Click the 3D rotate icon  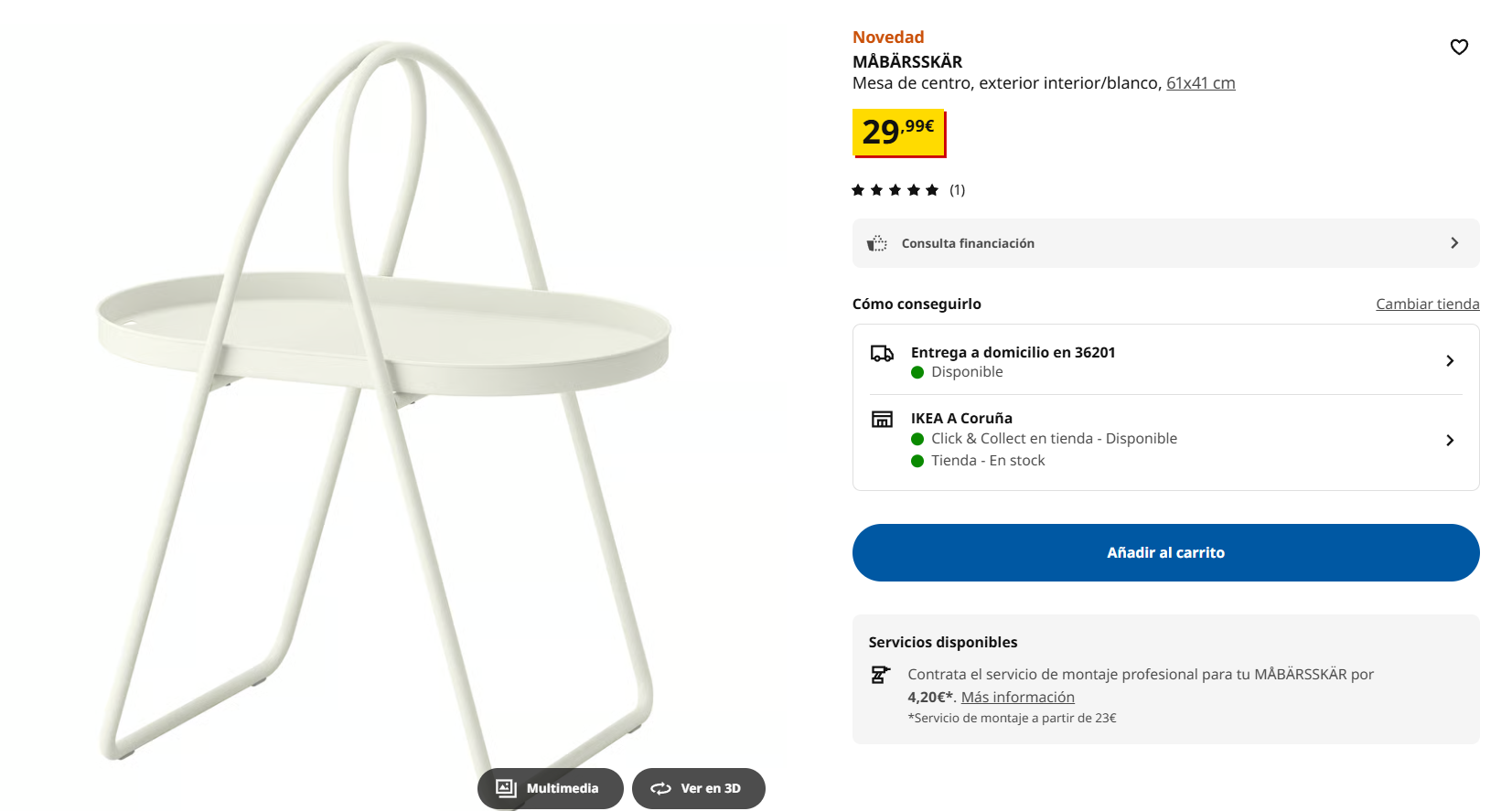660,788
